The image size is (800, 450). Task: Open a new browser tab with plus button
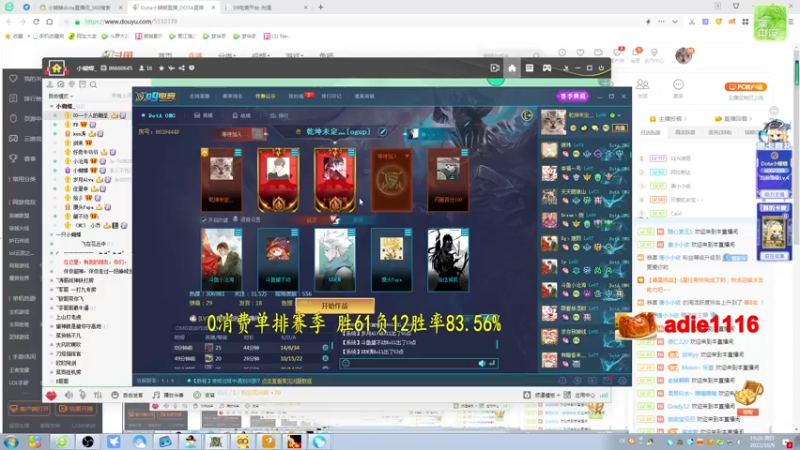[x=320, y=7]
